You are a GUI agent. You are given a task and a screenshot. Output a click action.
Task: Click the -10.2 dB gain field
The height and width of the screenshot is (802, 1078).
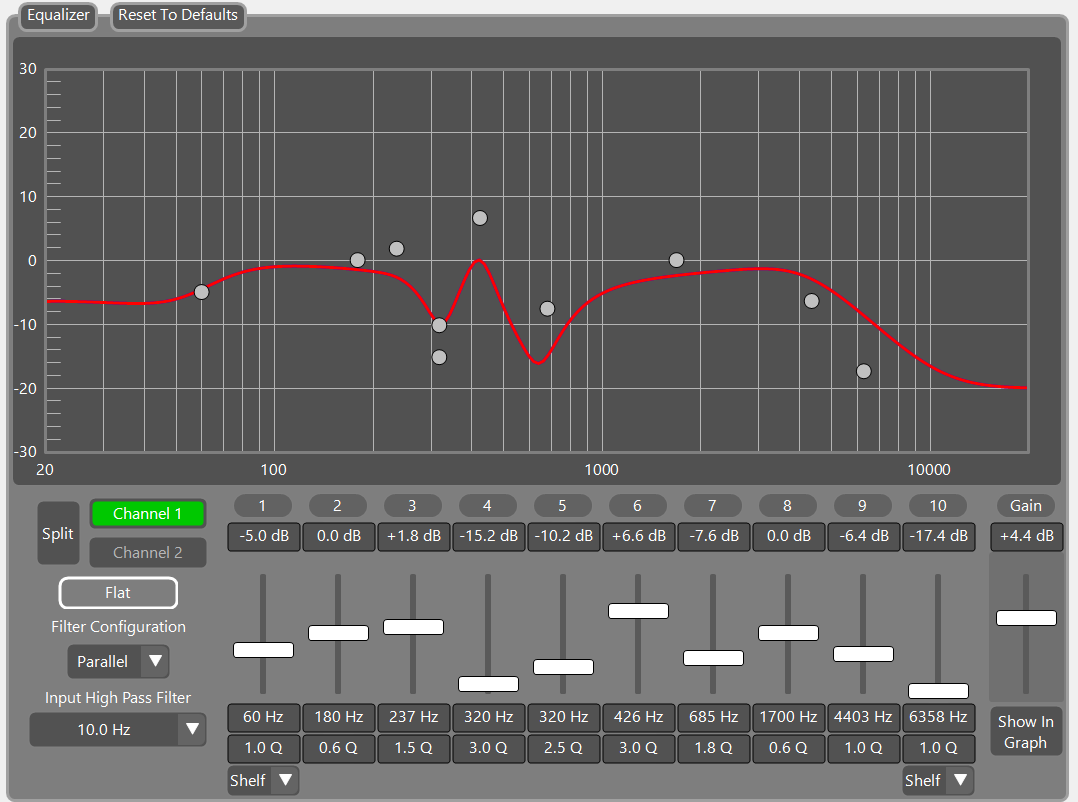pyautogui.click(x=564, y=536)
